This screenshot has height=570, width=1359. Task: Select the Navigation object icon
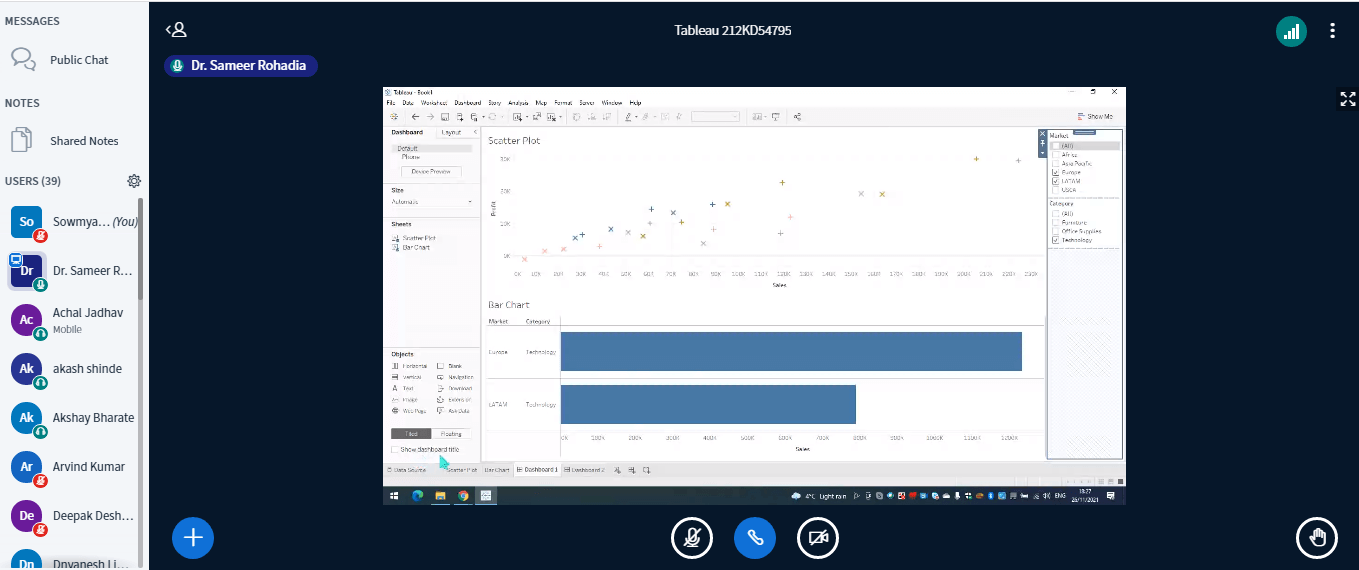[x=441, y=377]
